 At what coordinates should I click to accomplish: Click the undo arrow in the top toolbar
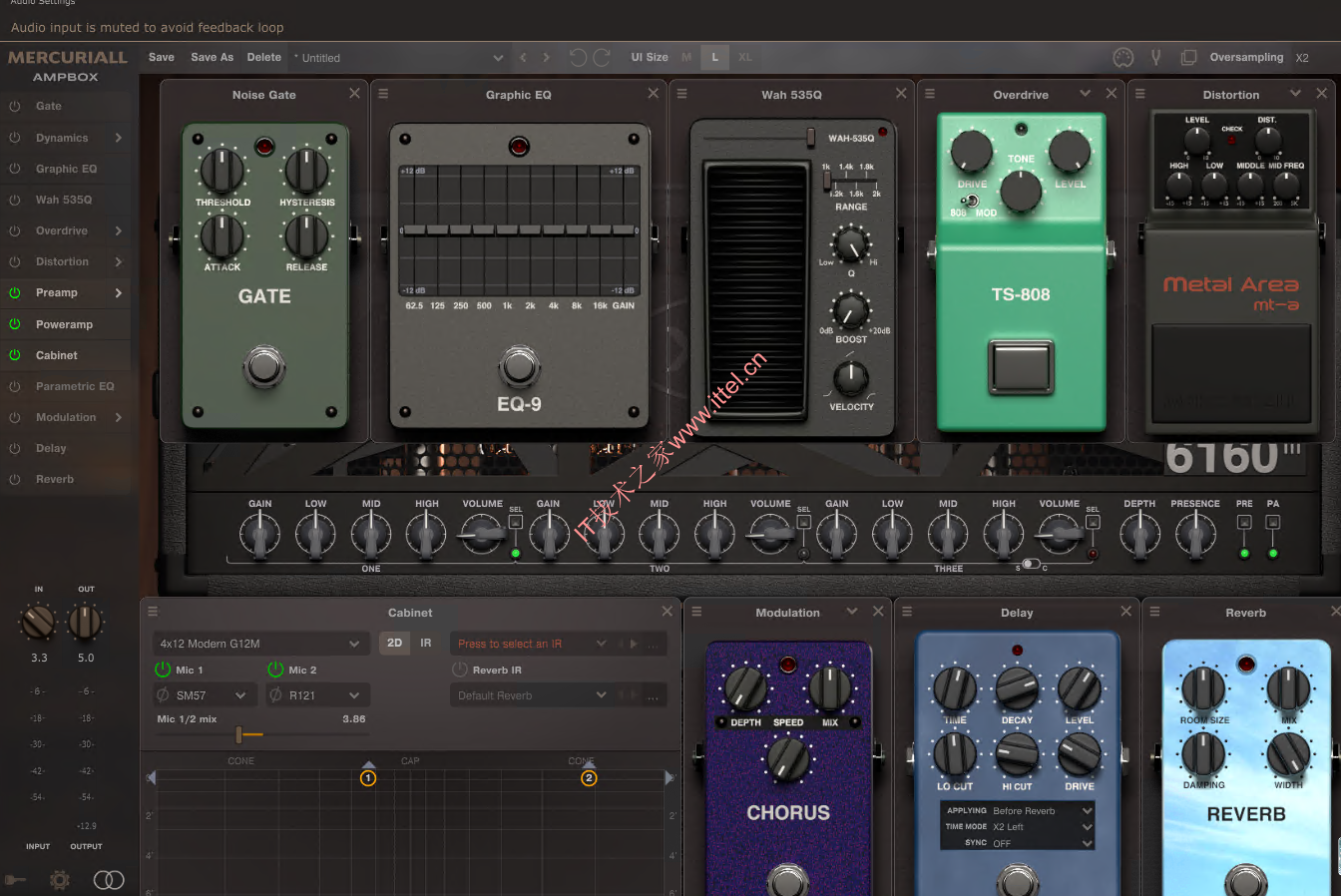(578, 58)
